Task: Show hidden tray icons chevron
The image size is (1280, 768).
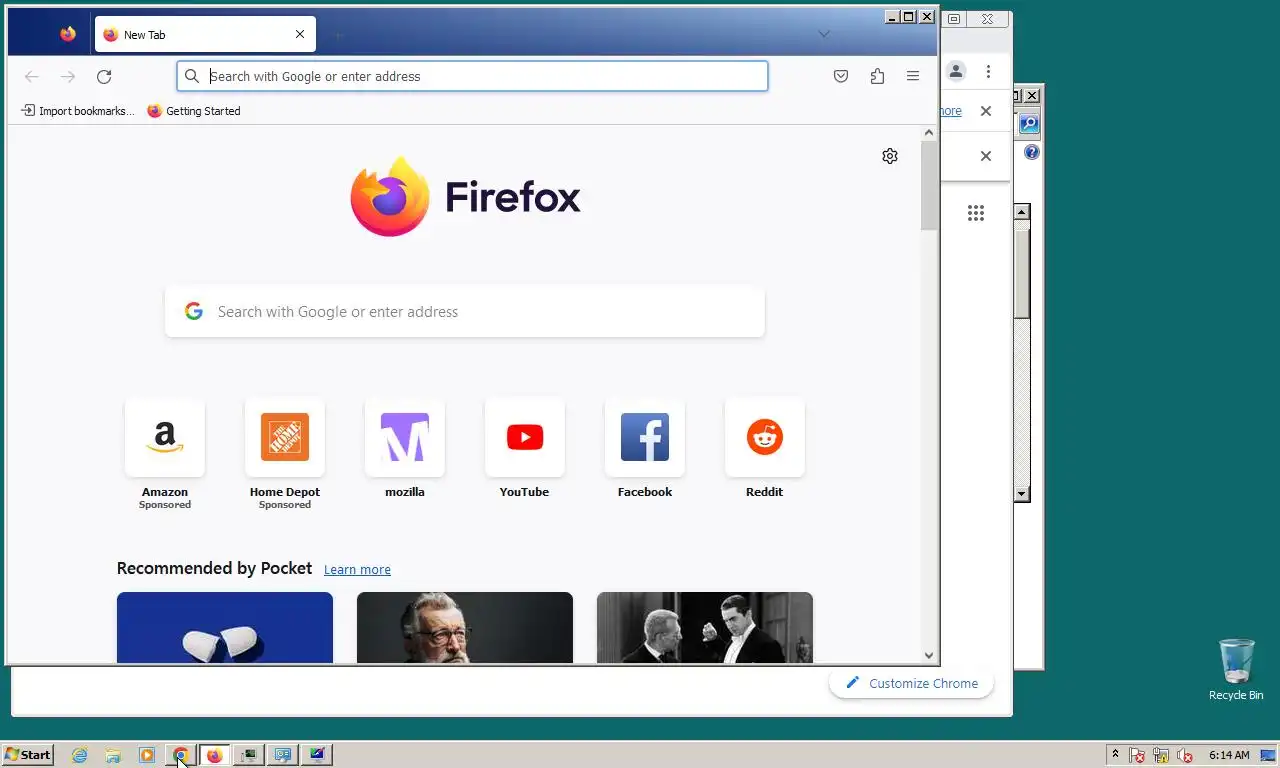Action: pyautogui.click(x=1115, y=754)
